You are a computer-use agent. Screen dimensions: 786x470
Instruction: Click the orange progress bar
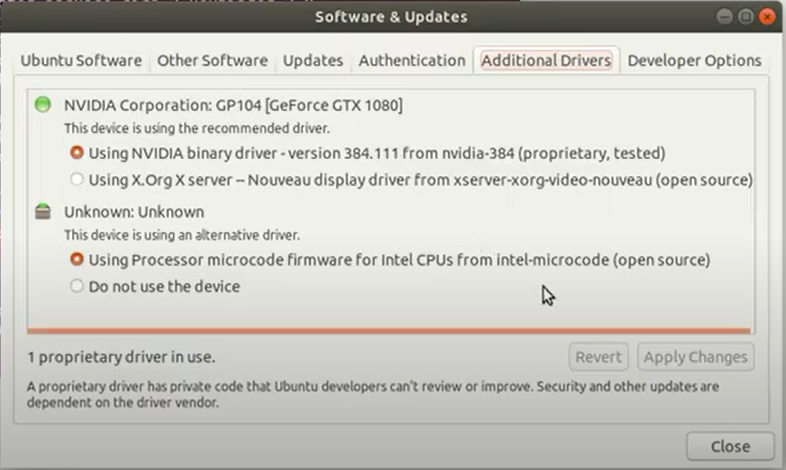(x=389, y=331)
